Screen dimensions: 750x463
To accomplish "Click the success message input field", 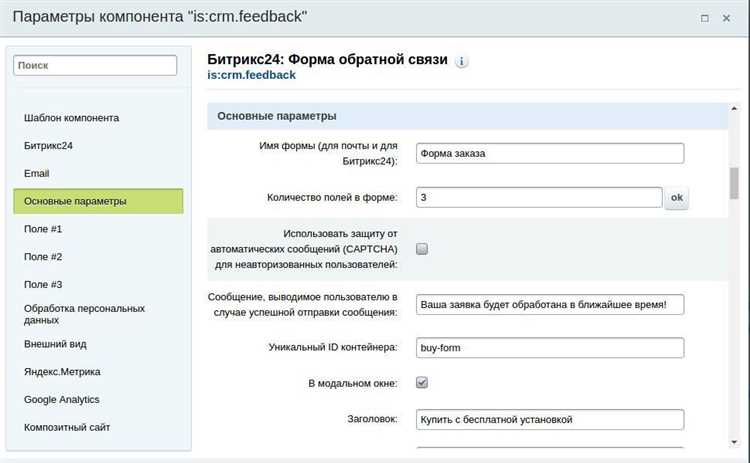I will coord(550,305).
